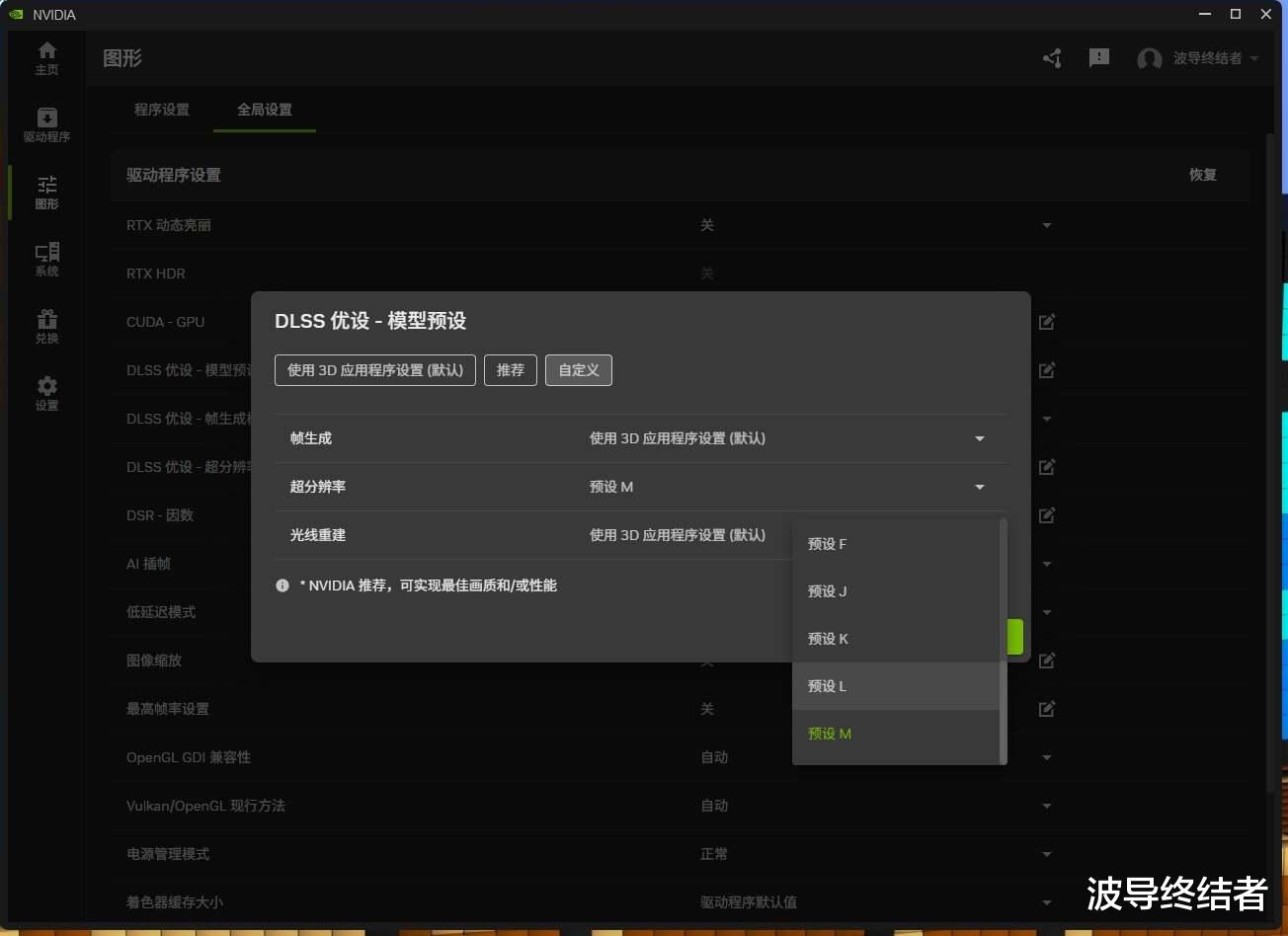Expand the OpenGL GDI 兼容性 dropdown arrow
1288x936 pixels.
click(x=1047, y=757)
